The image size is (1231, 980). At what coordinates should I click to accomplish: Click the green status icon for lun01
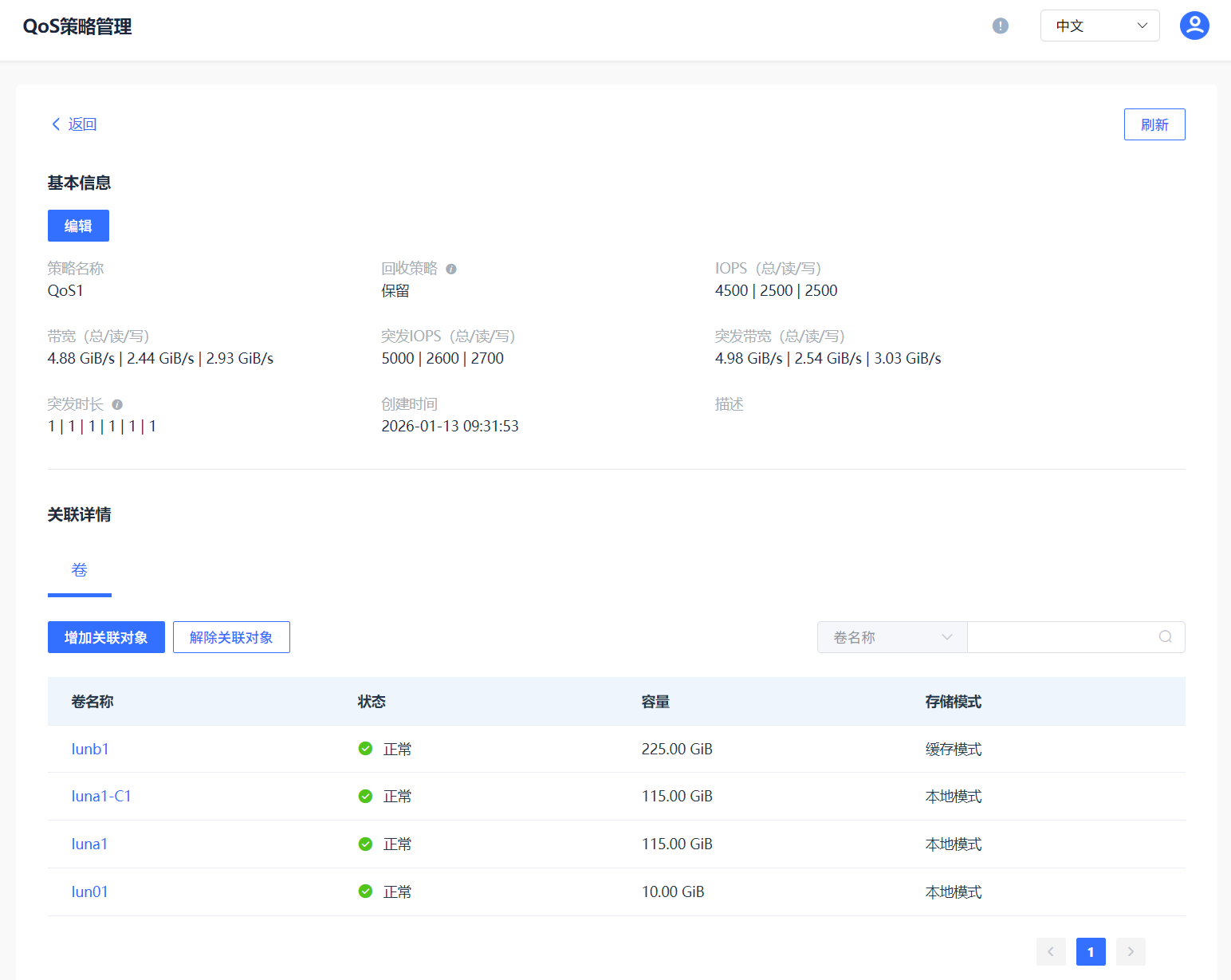[x=365, y=891]
